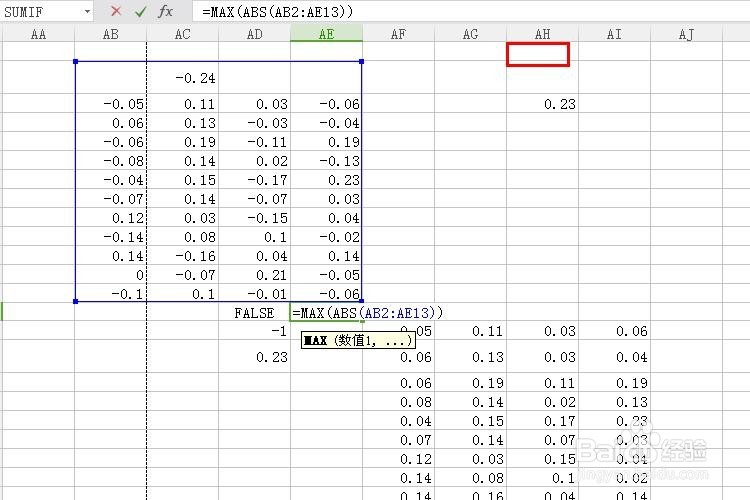The width and height of the screenshot is (750, 500).
Task: Select the 0.12 cell in column AF
Action: (x=398, y=458)
